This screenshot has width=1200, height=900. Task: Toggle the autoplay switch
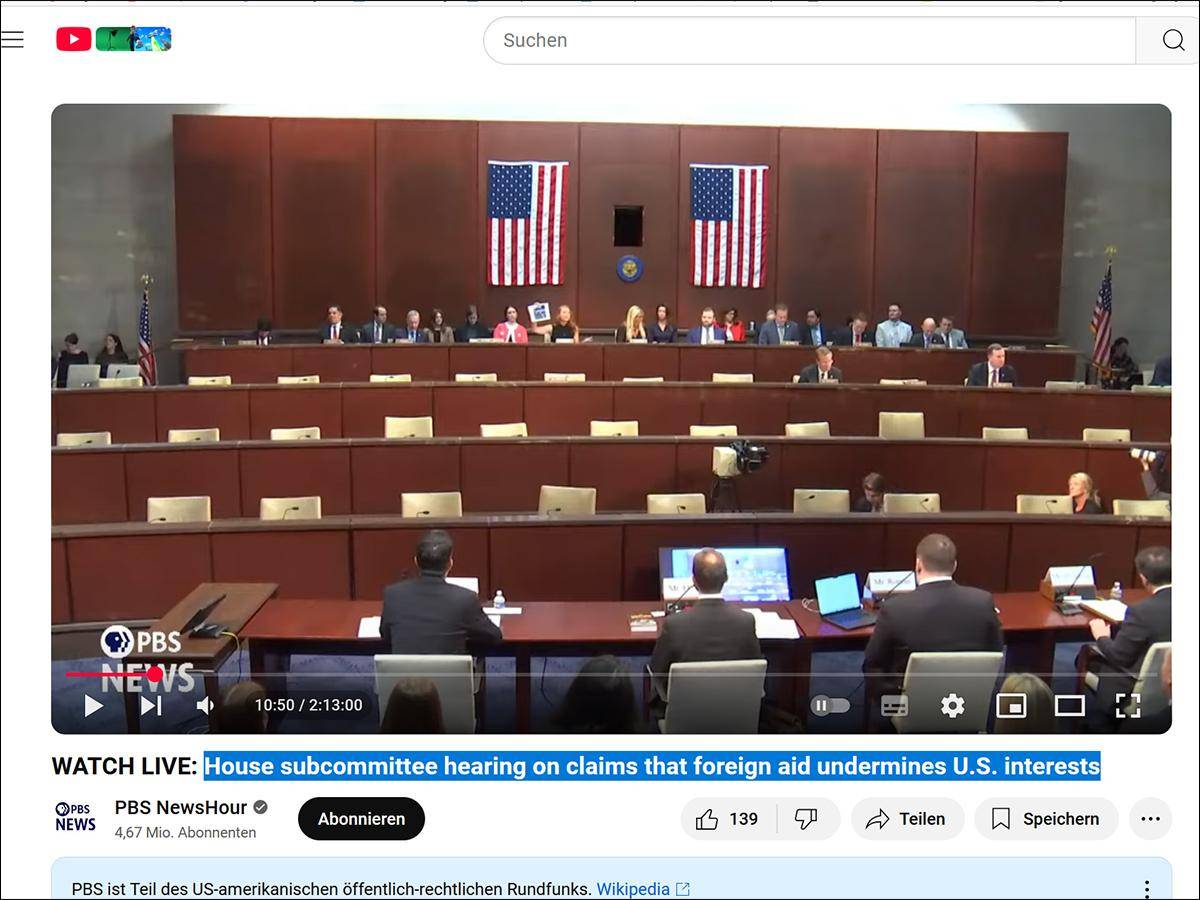(x=830, y=706)
